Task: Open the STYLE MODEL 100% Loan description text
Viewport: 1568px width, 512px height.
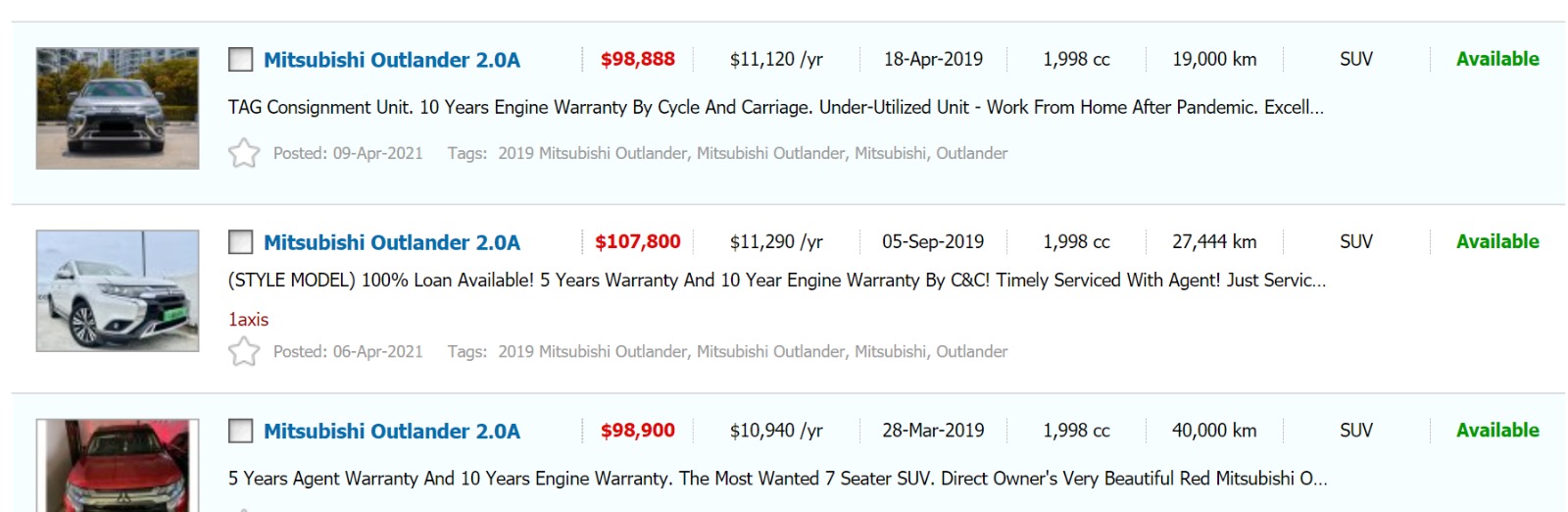Action: (776, 280)
